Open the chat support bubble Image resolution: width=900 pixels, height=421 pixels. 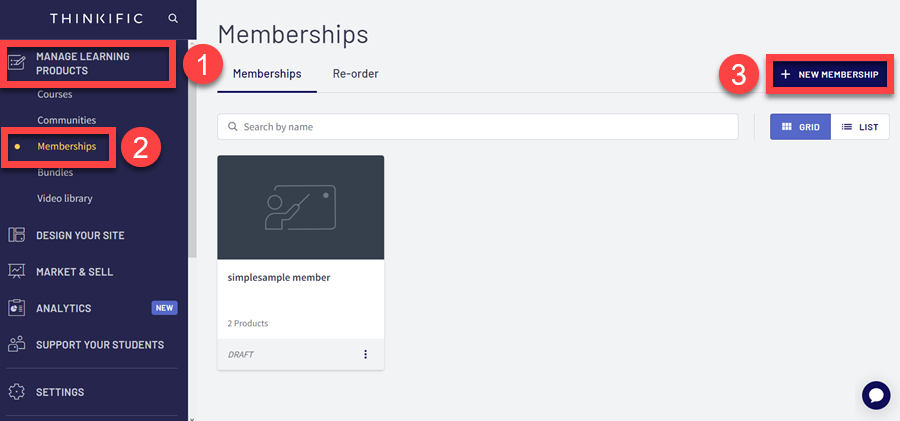(x=875, y=395)
